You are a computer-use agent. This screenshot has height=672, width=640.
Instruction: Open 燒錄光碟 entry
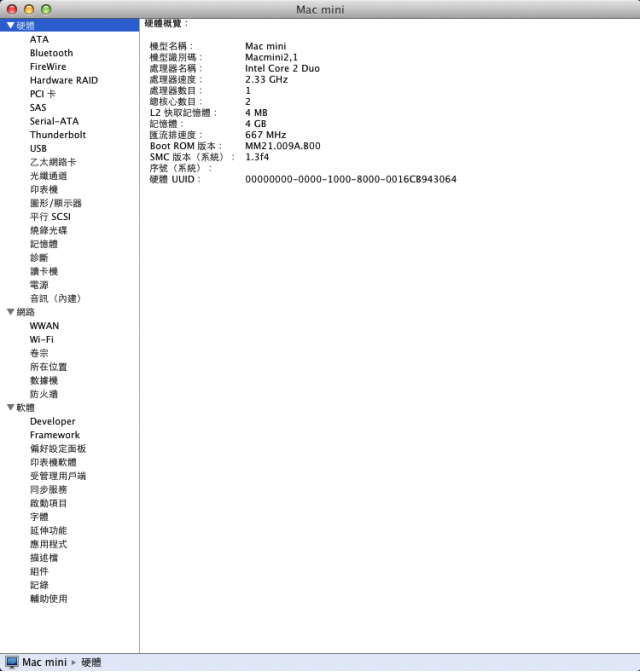[48, 231]
